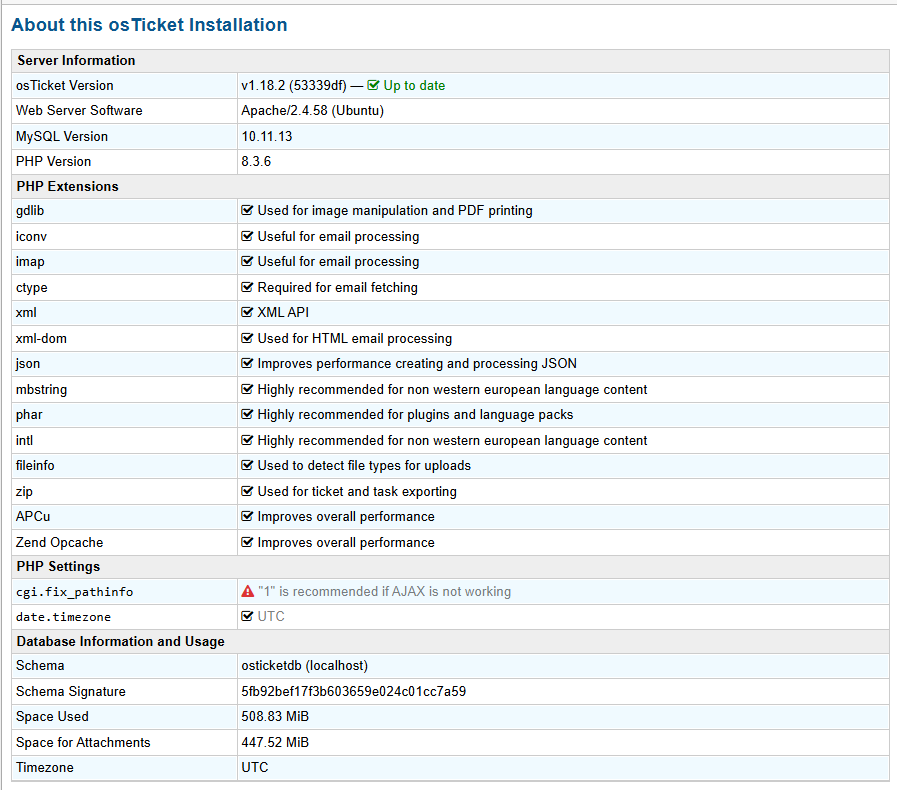Click the green Up to date status text
Image resolution: width=897 pixels, height=790 pixels.
click(414, 85)
